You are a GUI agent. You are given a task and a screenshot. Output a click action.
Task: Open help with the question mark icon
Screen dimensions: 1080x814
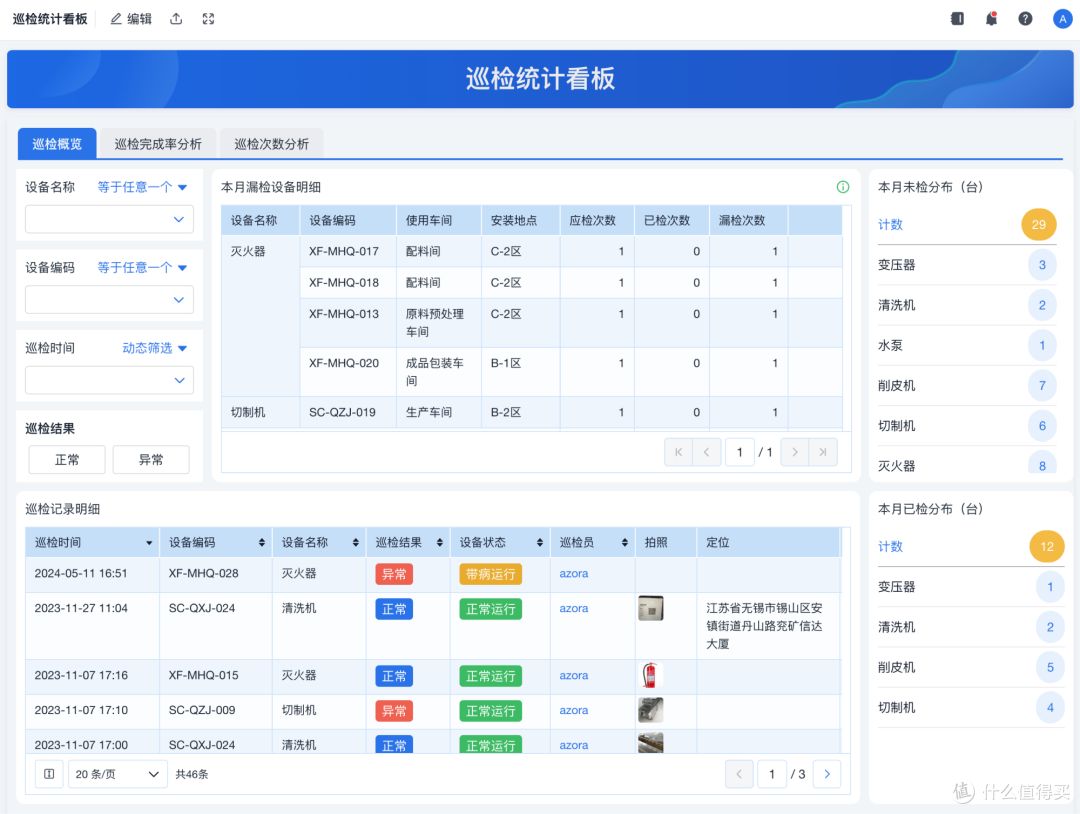pos(1025,18)
